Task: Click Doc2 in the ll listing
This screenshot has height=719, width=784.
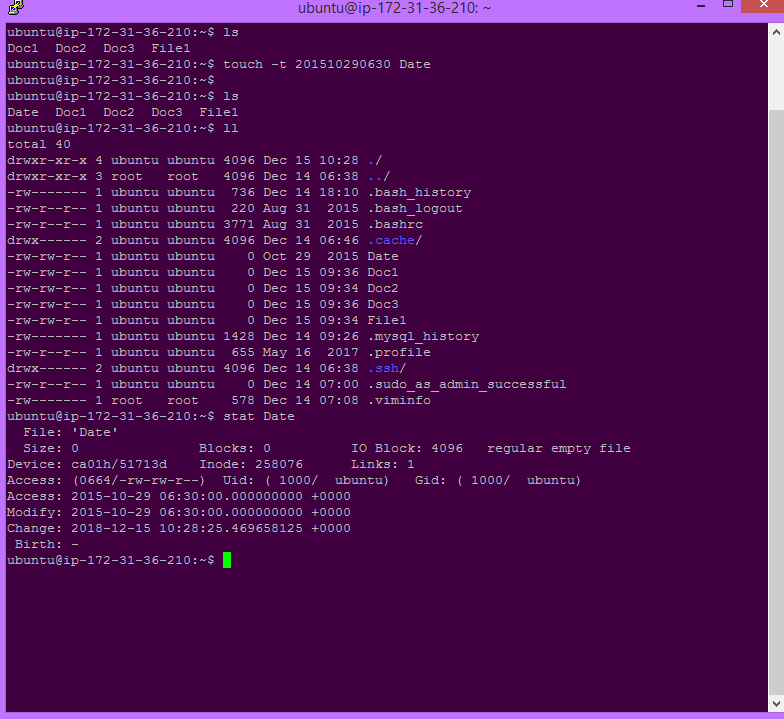Action: 383,288
